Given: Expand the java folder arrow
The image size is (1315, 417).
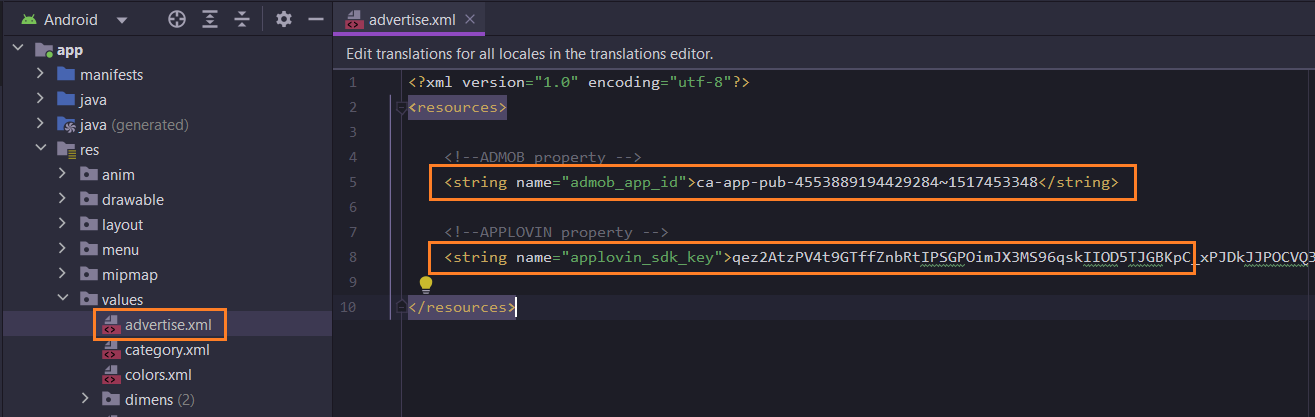Looking at the screenshot, I should click(40, 99).
